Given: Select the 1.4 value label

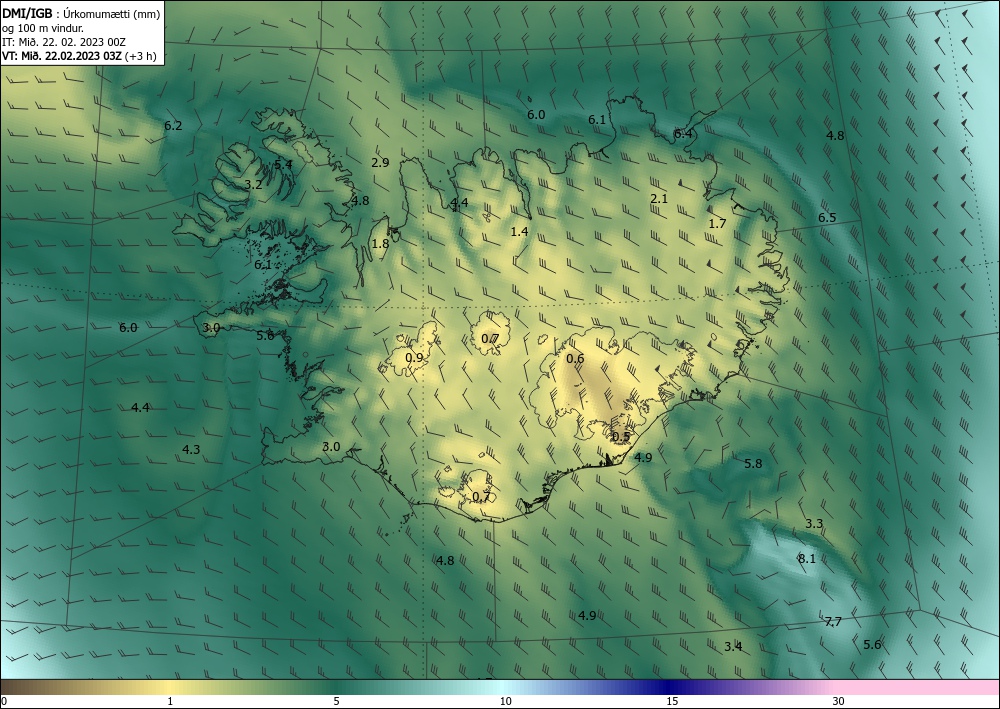Looking at the screenshot, I should 520,231.
